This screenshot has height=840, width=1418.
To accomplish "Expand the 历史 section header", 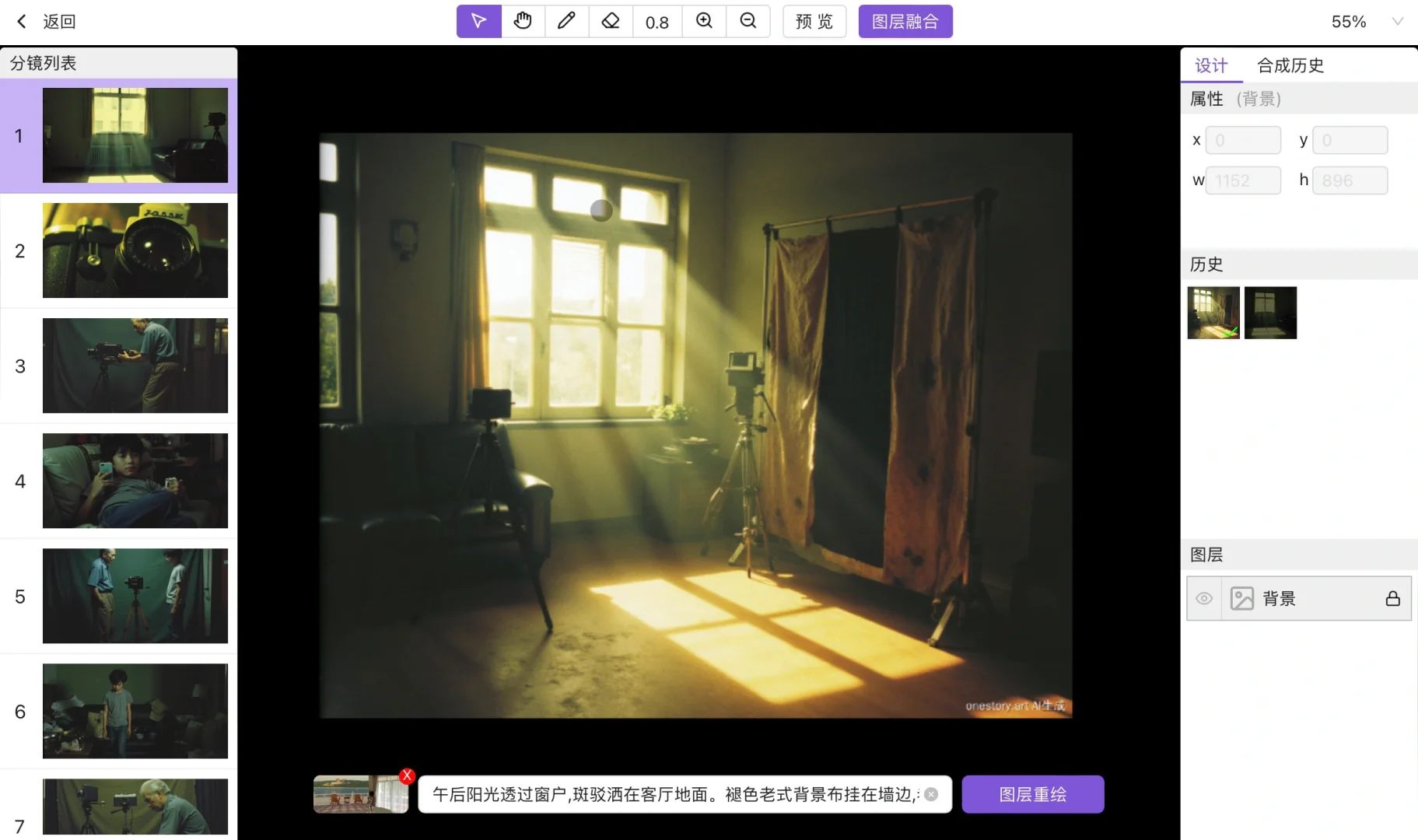I will pyautogui.click(x=1206, y=264).
